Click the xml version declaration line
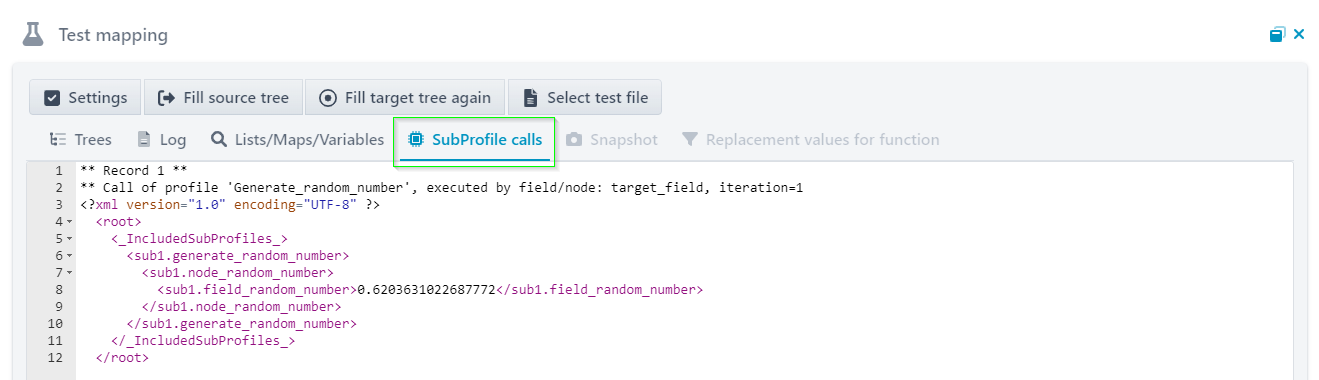Screen dimensions: 1319x380 click(x=231, y=204)
